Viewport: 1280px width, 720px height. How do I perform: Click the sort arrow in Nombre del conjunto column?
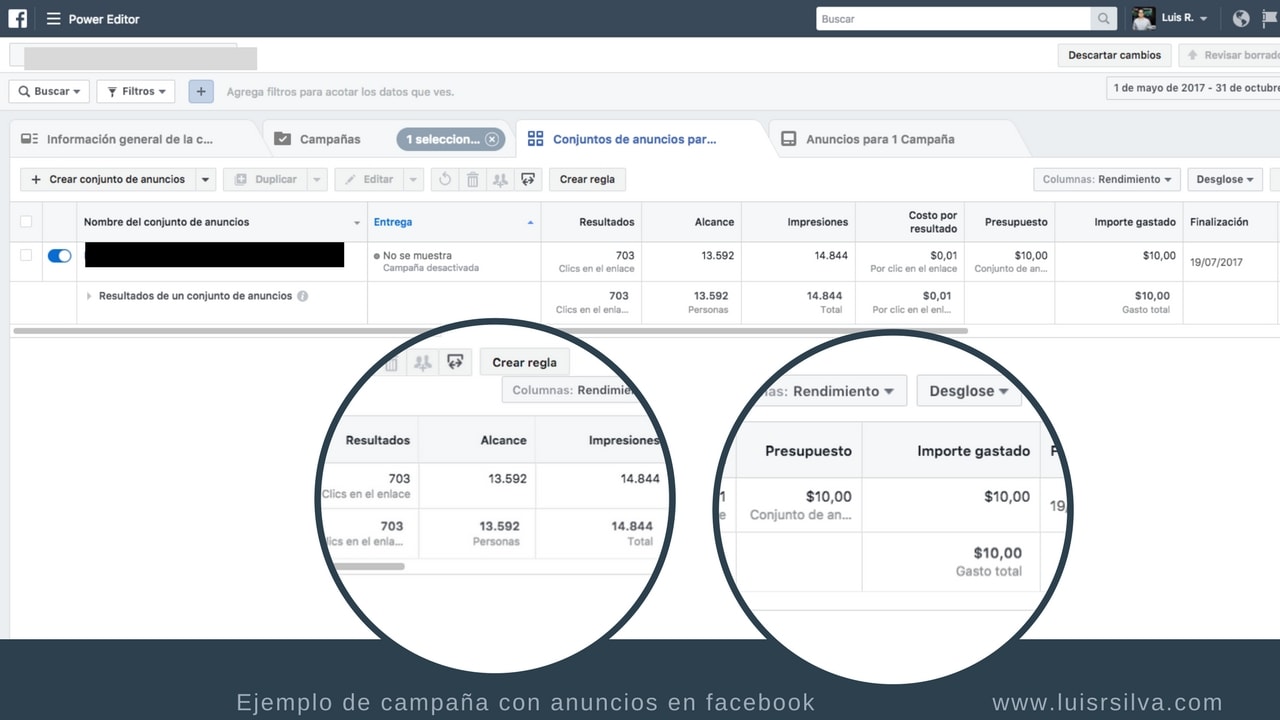[357, 222]
